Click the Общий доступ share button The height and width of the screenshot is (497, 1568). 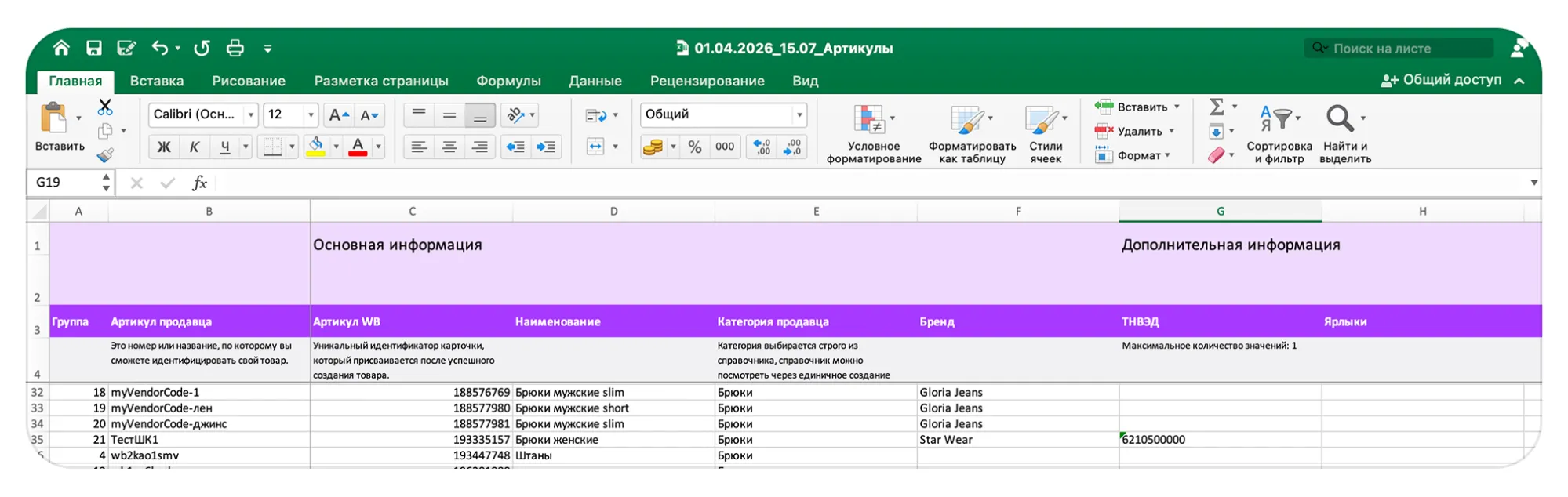tap(1442, 80)
